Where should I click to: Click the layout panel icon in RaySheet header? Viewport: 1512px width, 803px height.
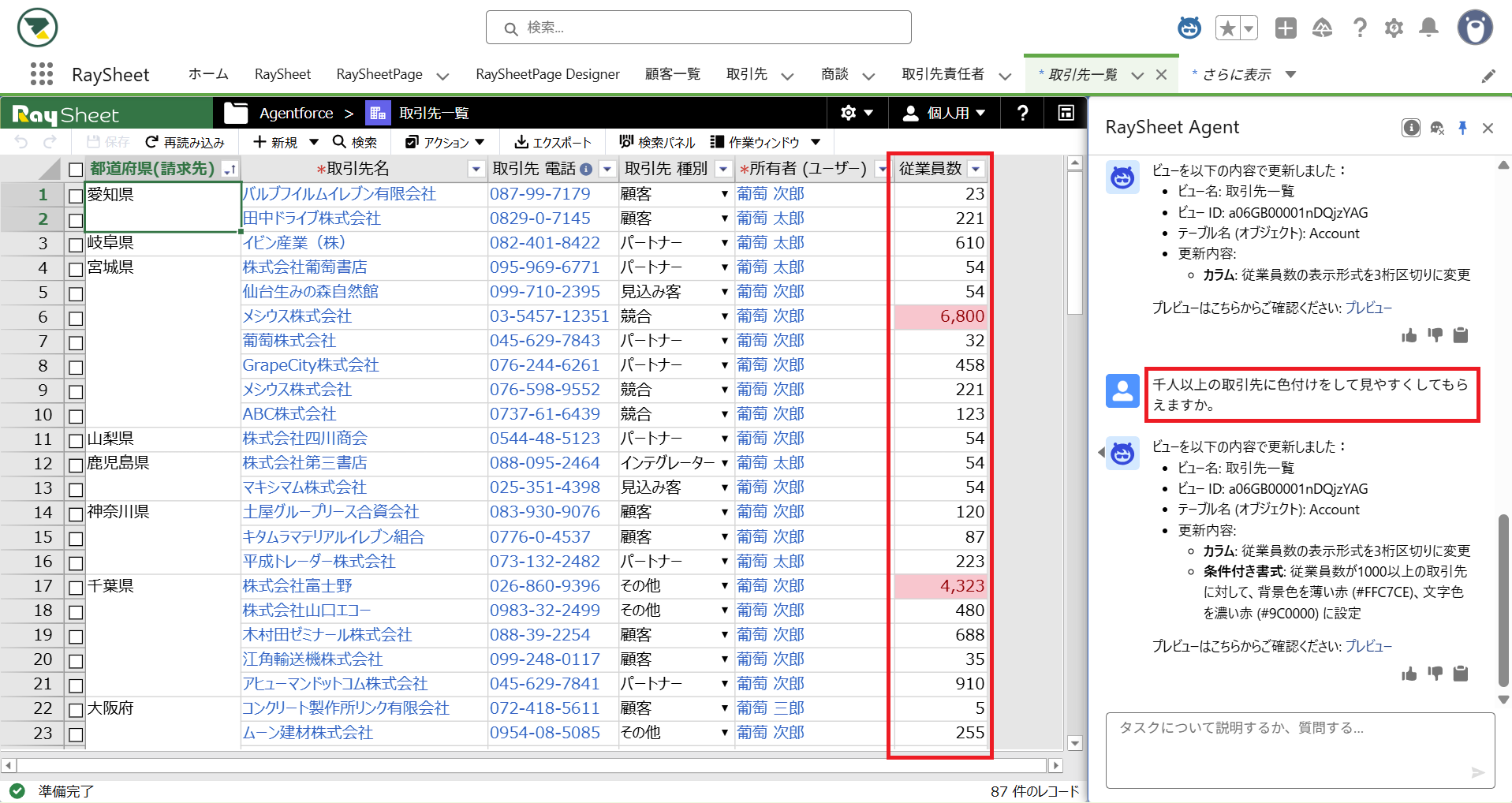point(1066,114)
